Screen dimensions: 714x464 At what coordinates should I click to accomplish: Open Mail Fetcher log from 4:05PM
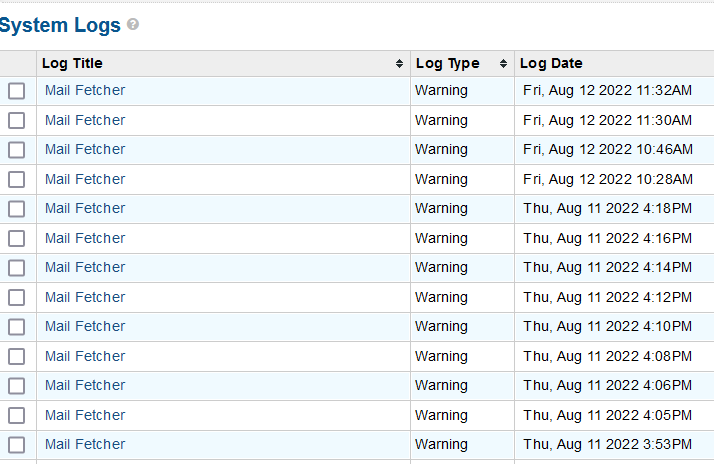pos(85,415)
